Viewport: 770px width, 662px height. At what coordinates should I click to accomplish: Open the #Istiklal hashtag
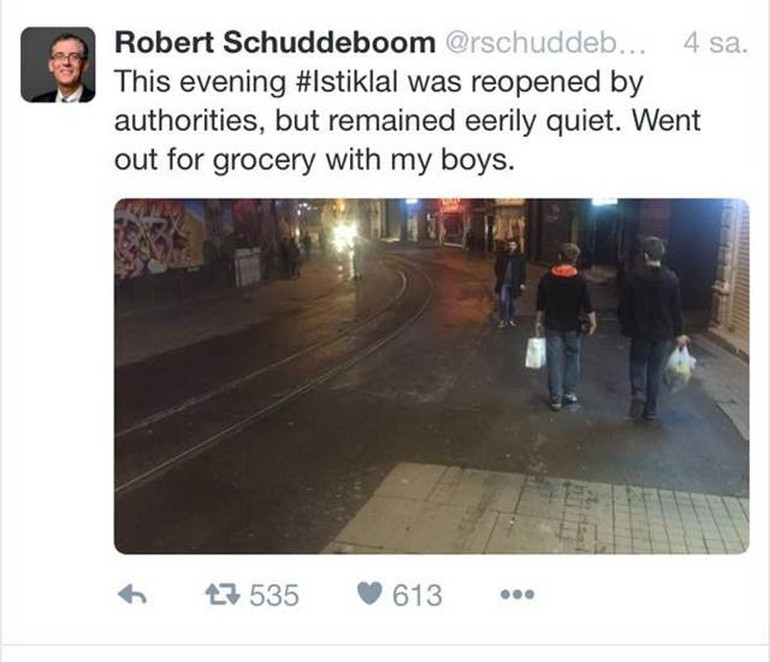pos(347,82)
